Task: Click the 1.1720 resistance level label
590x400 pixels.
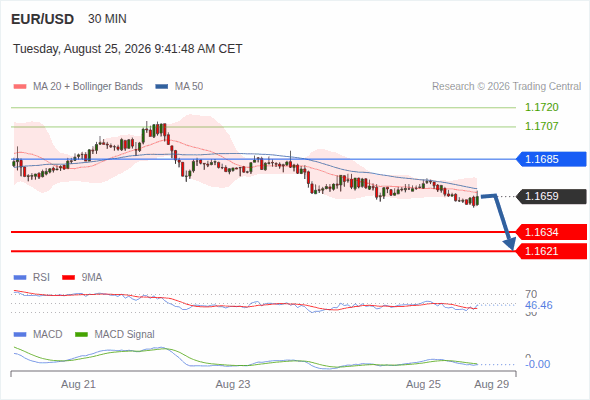Action: 541,107
